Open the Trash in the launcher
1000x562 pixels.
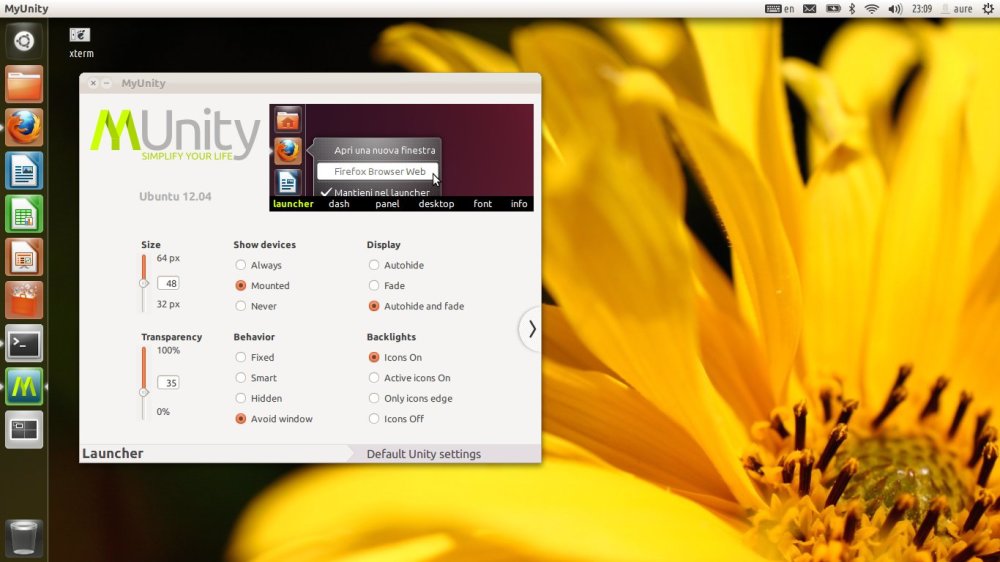pos(24,537)
